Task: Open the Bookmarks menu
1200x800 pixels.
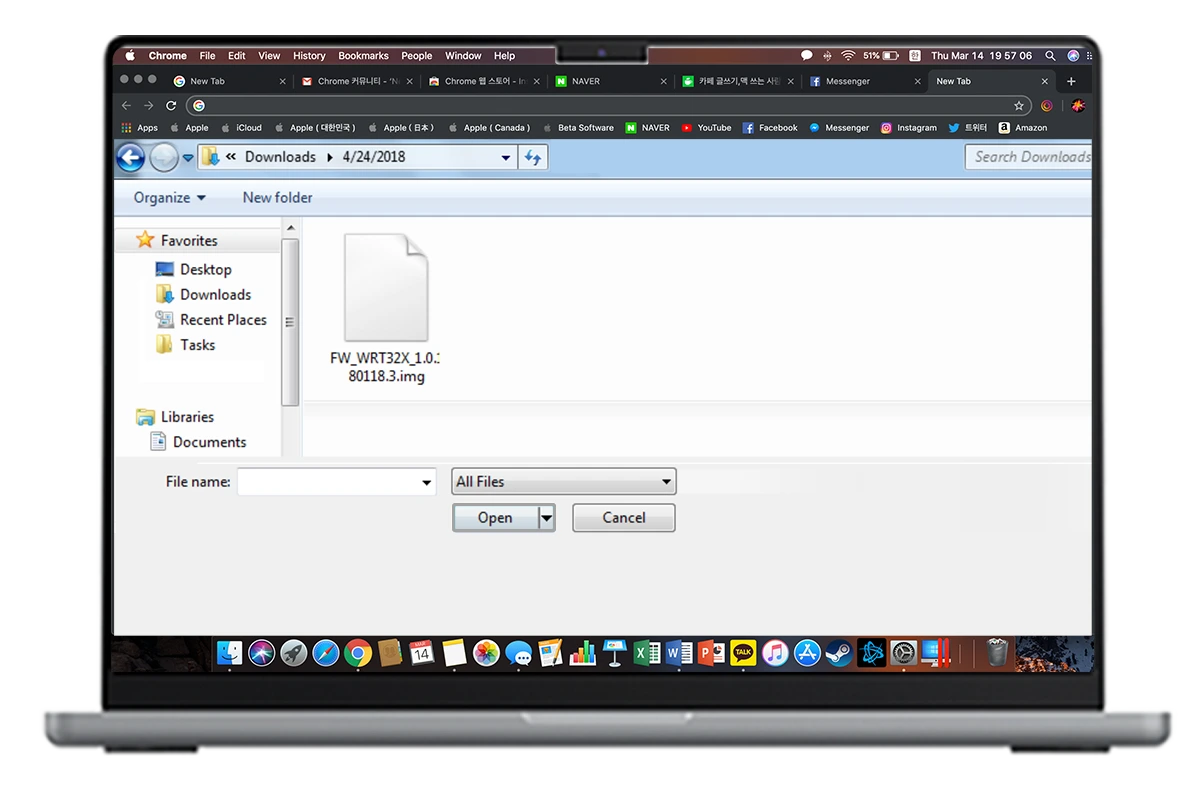Action: pyautogui.click(x=363, y=56)
